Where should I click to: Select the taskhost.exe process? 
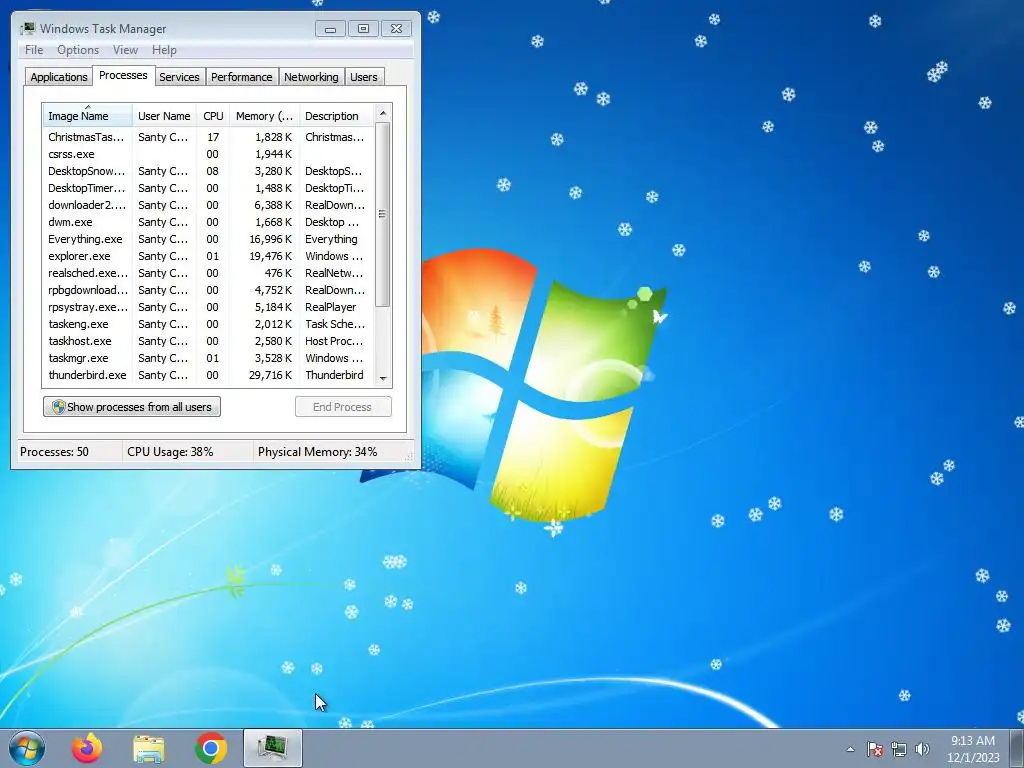coord(208,341)
